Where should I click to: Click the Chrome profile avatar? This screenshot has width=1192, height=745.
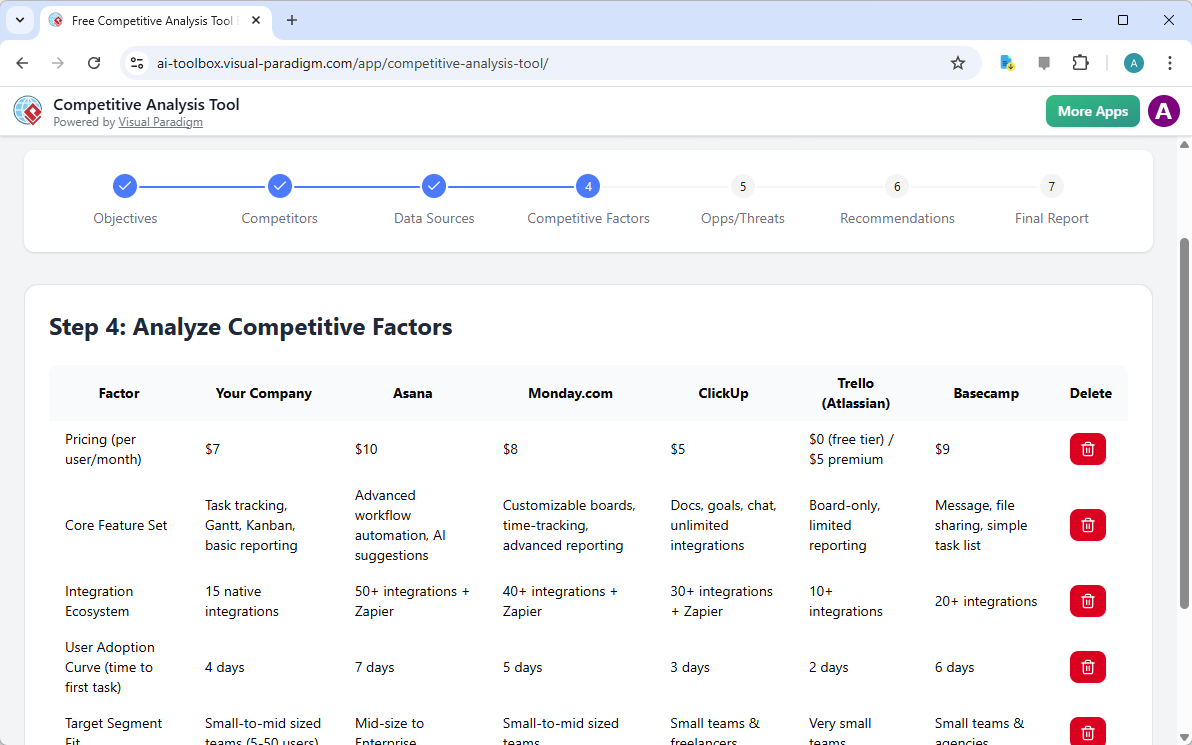pos(1133,62)
